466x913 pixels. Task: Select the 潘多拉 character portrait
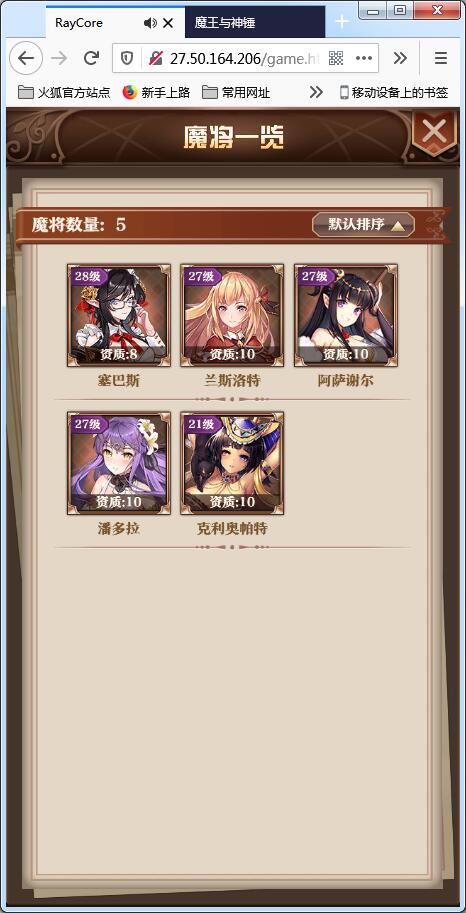click(x=119, y=463)
